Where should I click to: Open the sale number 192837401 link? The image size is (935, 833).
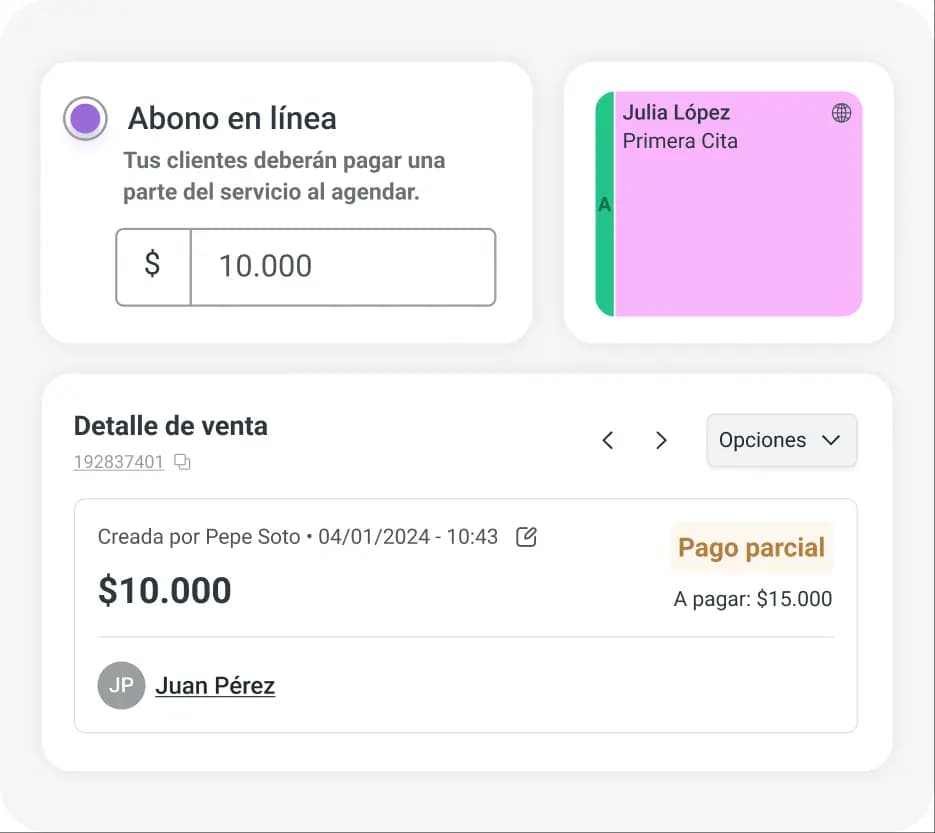[119, 462]
